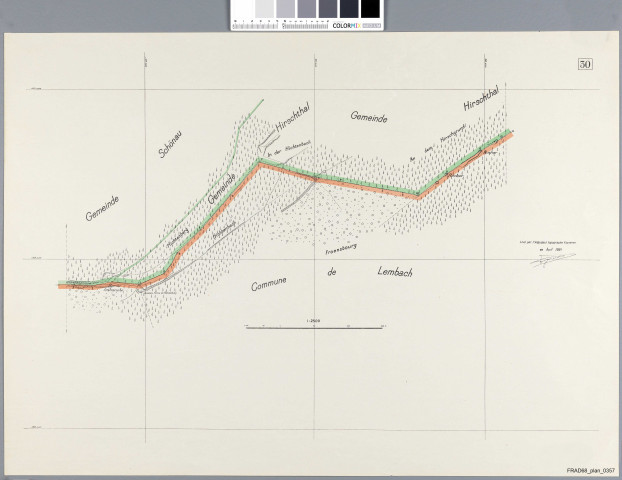Click the top-right Hirschthal label
This screenshot has width=622, height=480.
pos(484,102)
